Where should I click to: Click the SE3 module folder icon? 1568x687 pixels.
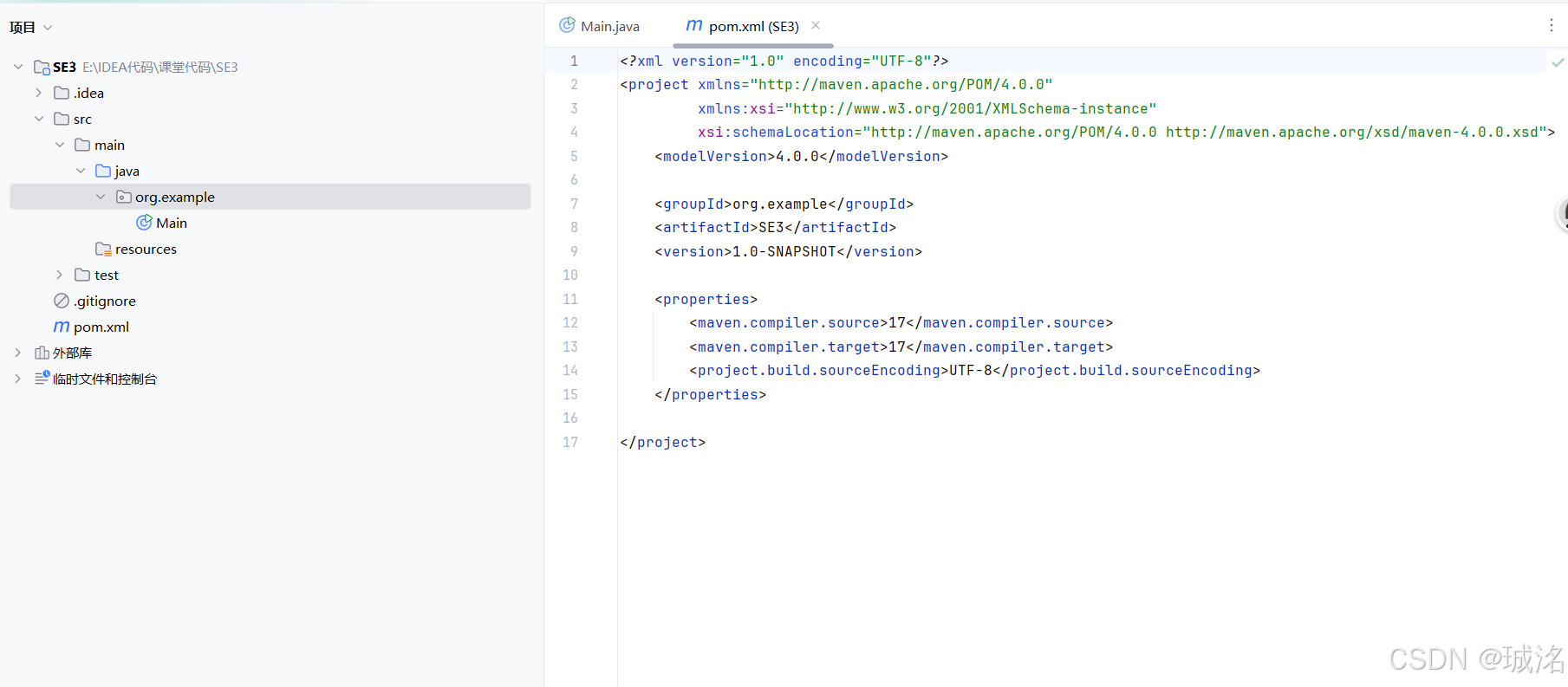tap(42, 67)
